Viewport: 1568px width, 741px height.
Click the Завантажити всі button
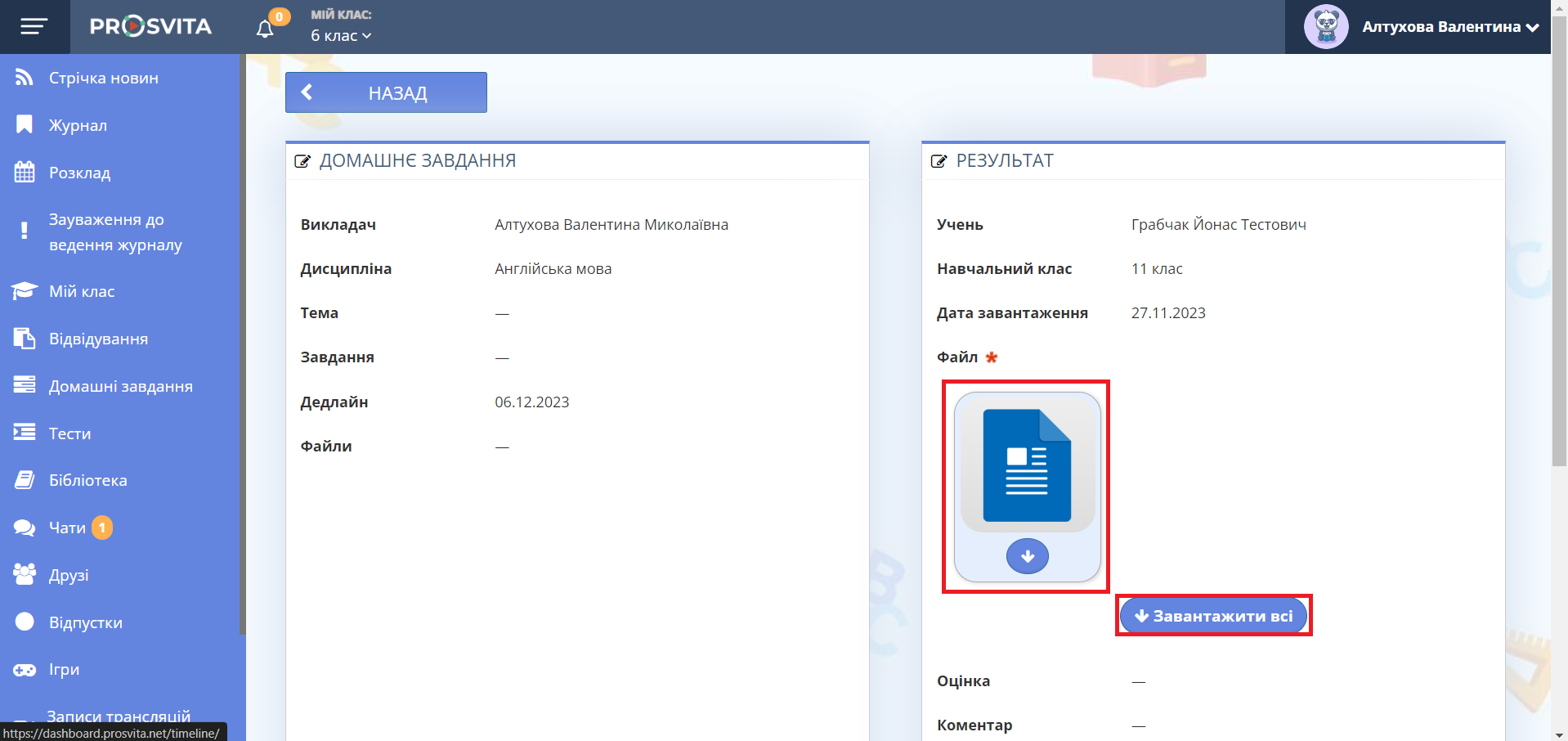point(1213,616)
